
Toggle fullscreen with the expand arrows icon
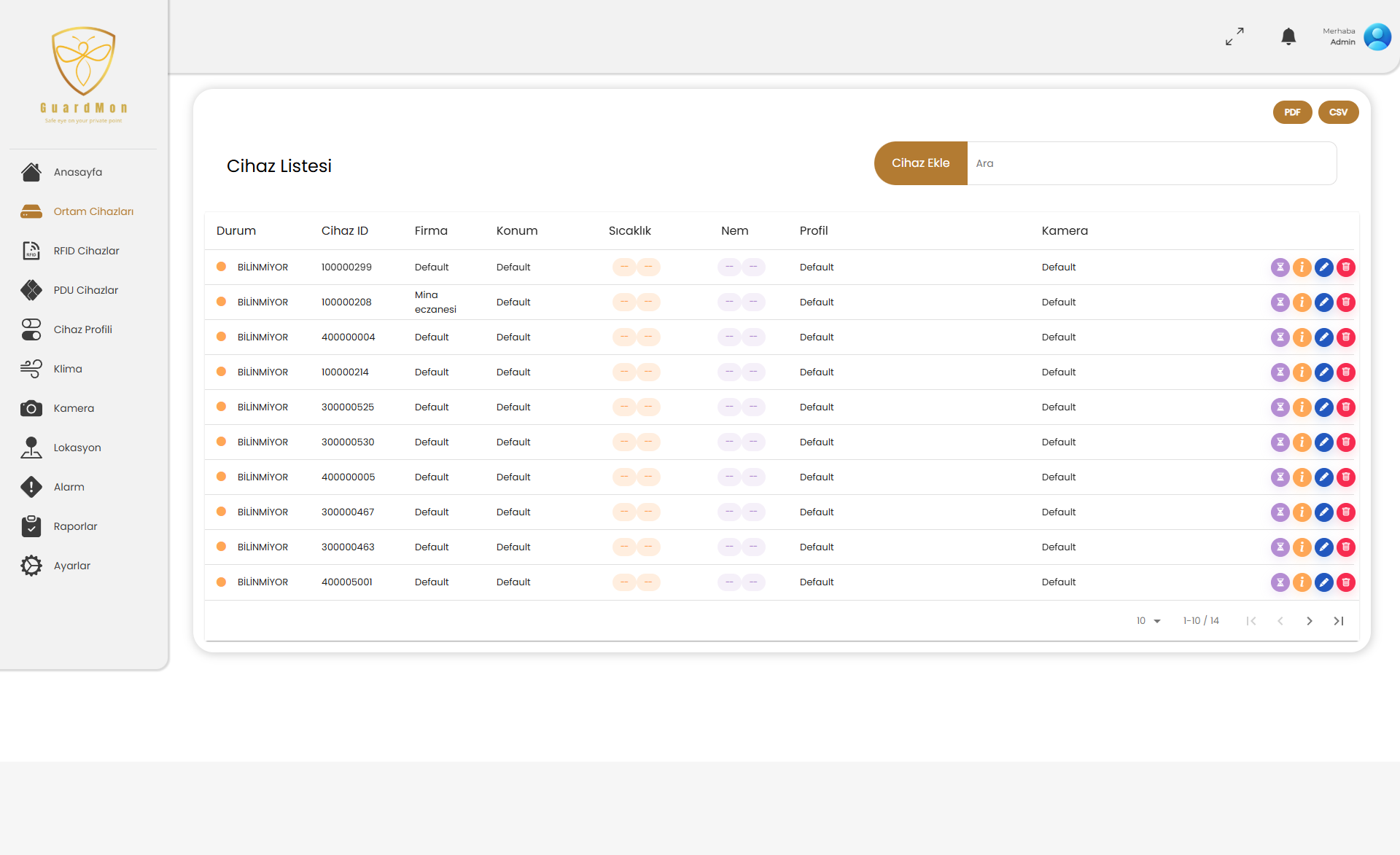point(1234,36)
